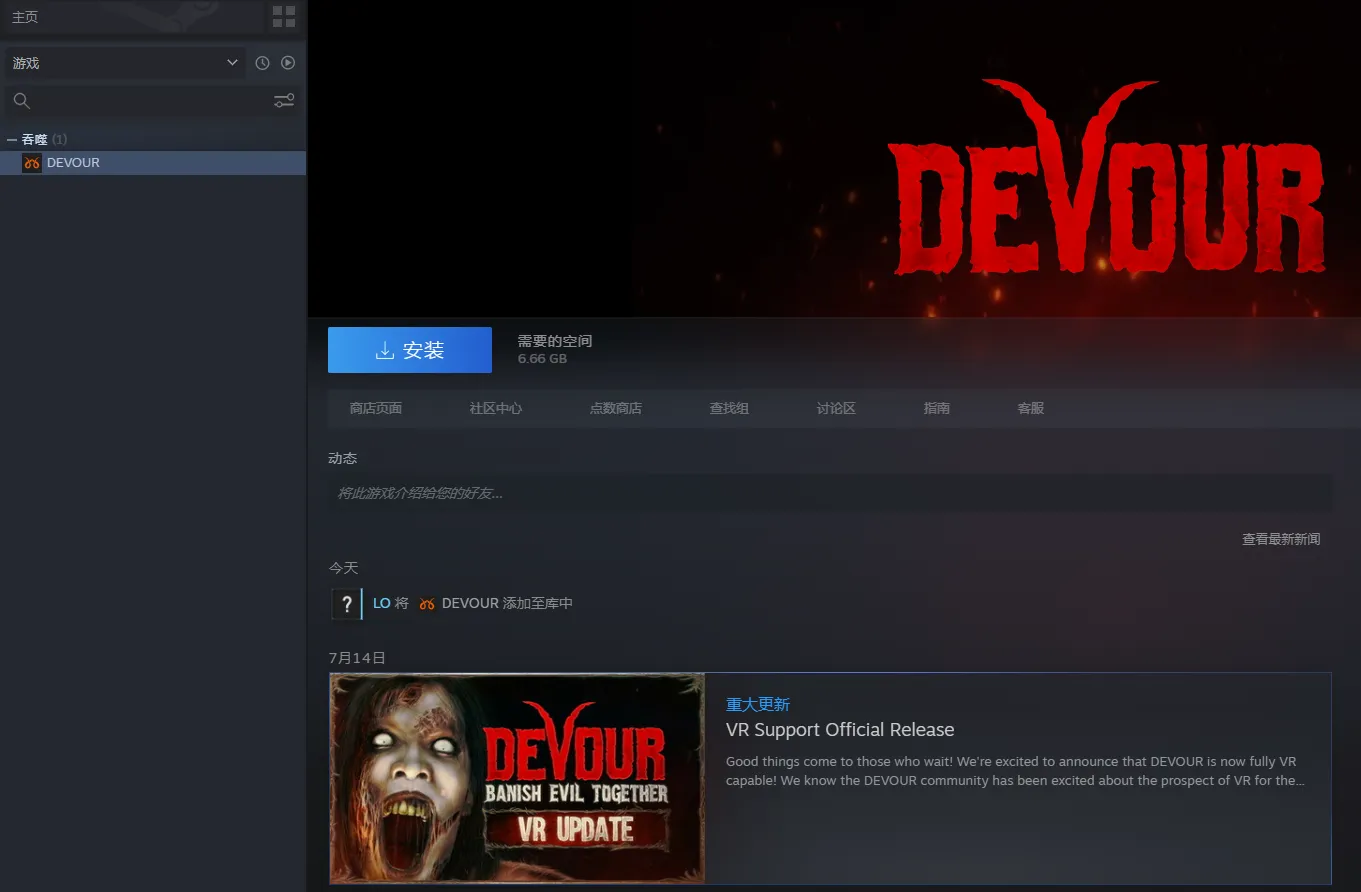Open recent activity clock icon
Image resolution: width=1361 pixels, height=892 pixels.
(262, 63)
